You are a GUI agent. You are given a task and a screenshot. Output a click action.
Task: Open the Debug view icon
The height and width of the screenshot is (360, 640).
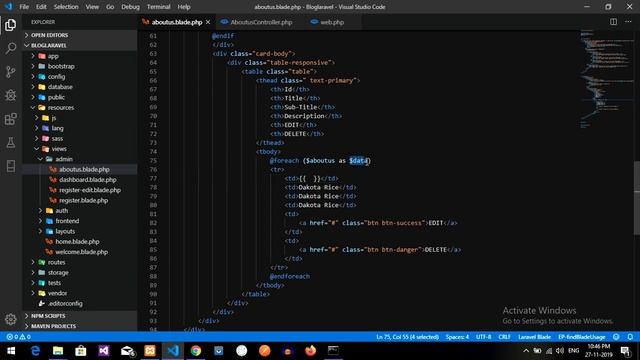coord(11,95)
